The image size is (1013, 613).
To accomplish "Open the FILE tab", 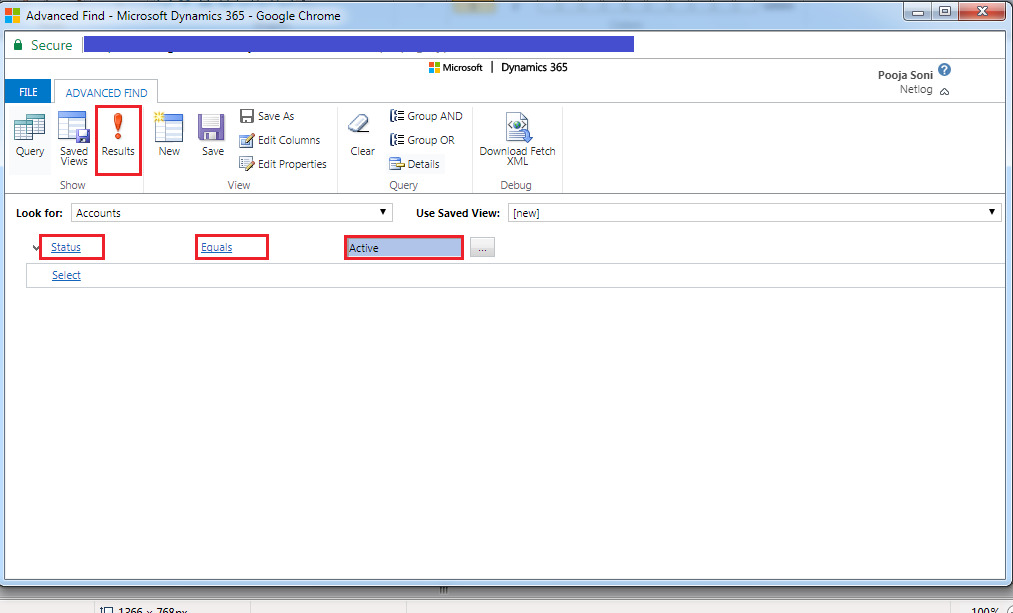I will pos(28,92).
